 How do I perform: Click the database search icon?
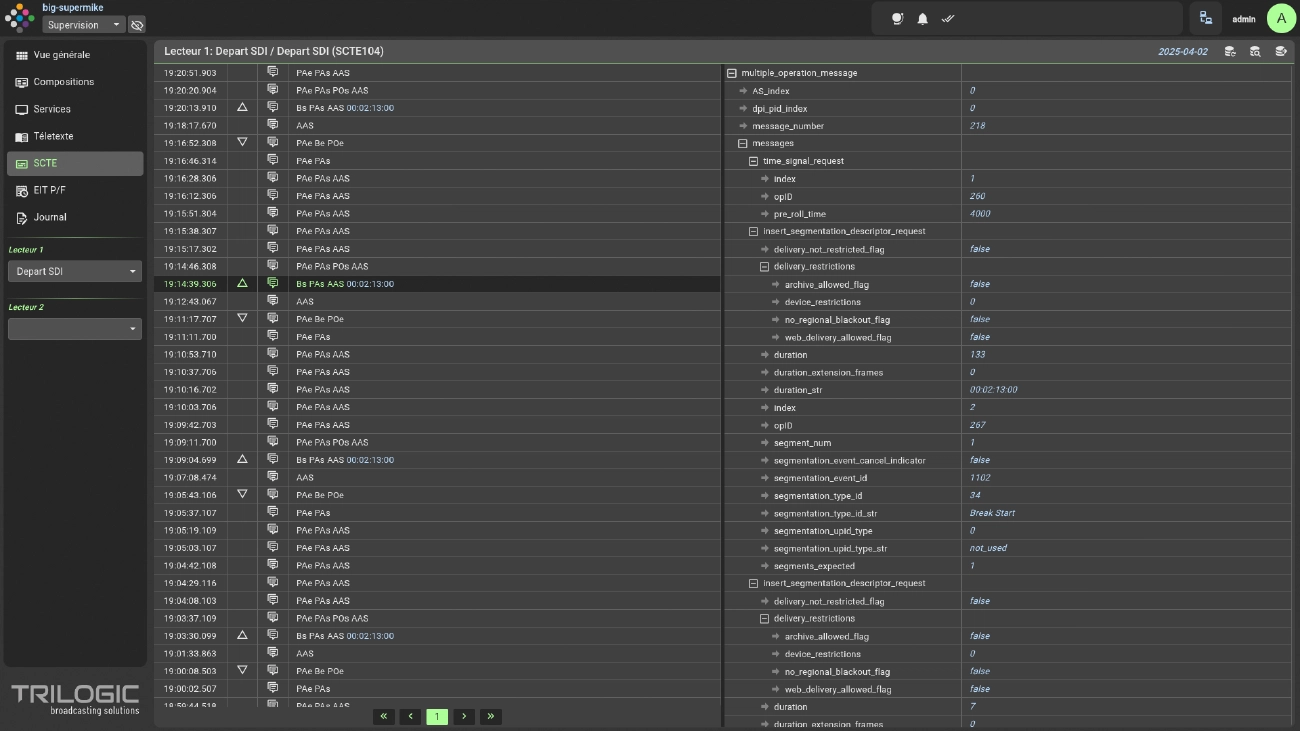(1255, 51)
